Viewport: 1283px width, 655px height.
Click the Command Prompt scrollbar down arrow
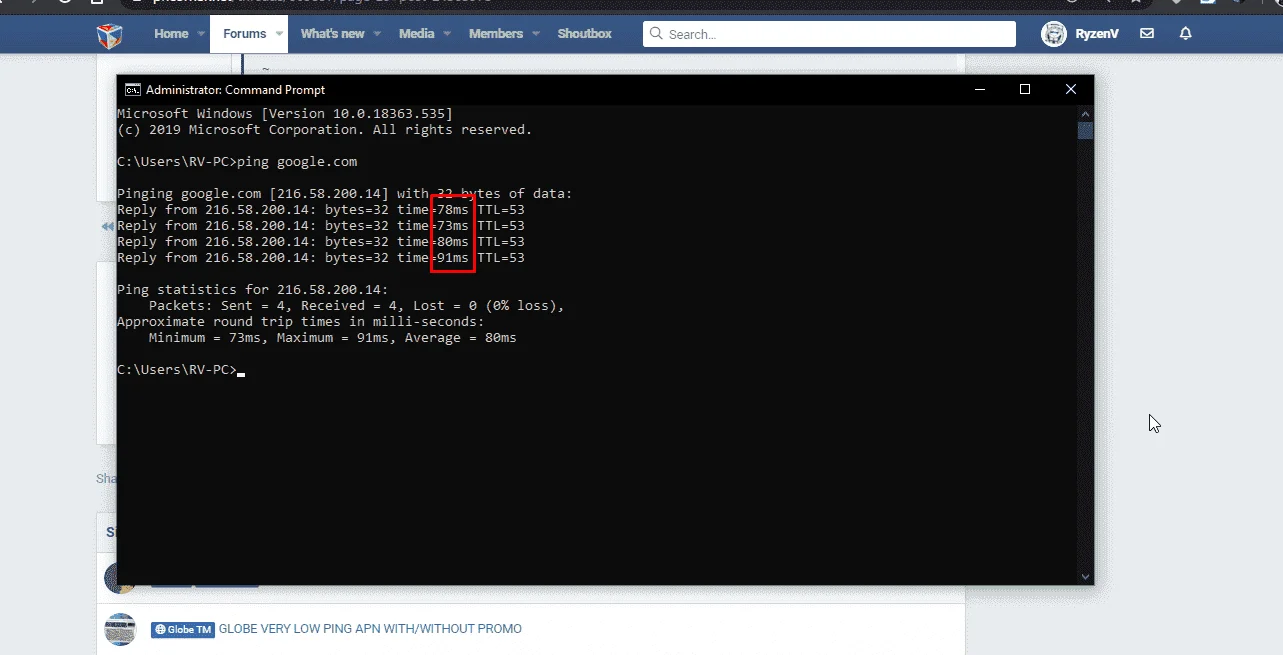(1086, 577)
